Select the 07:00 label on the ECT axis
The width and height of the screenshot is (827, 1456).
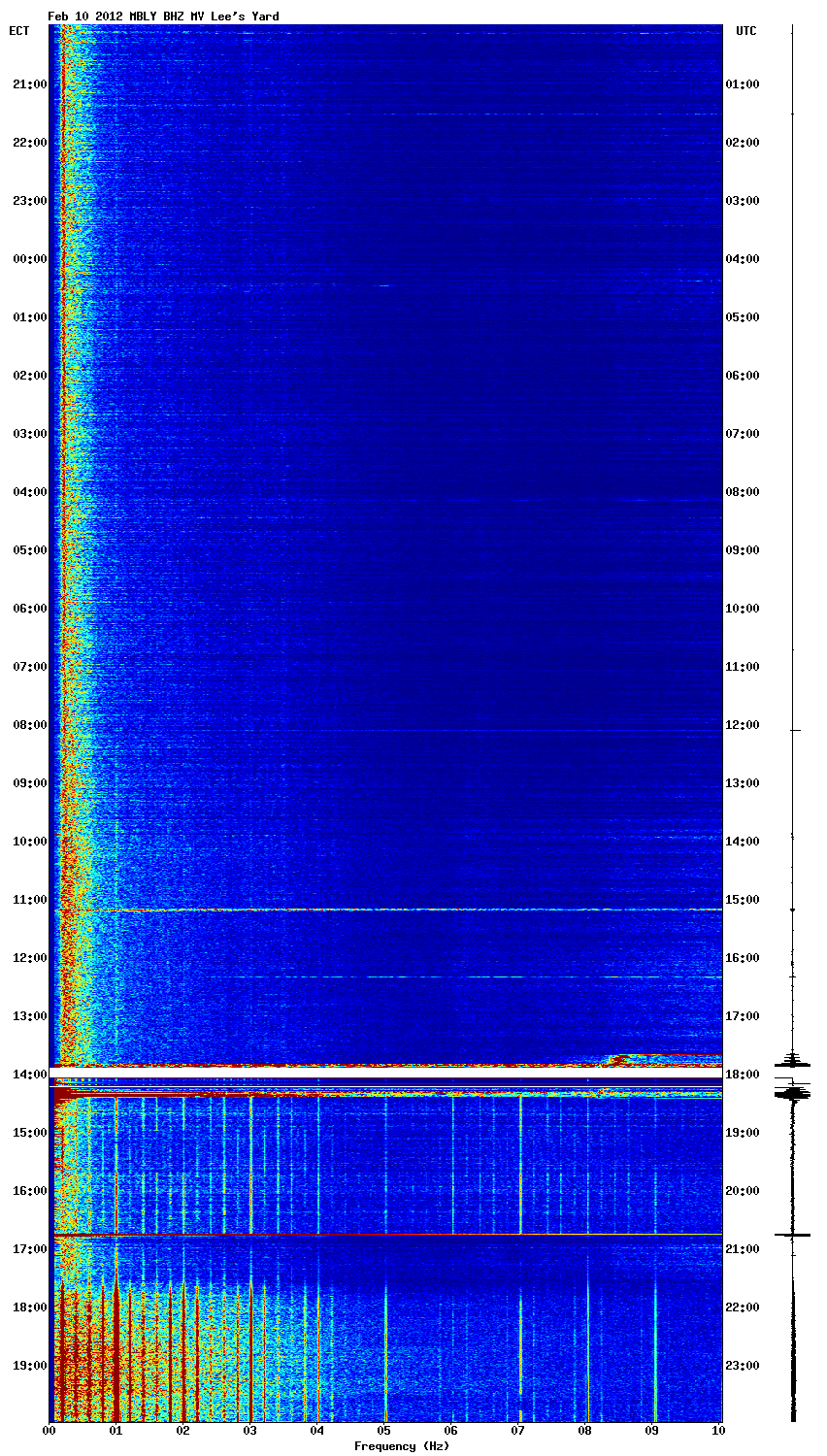pyautogui.click(x=29, y=667)
